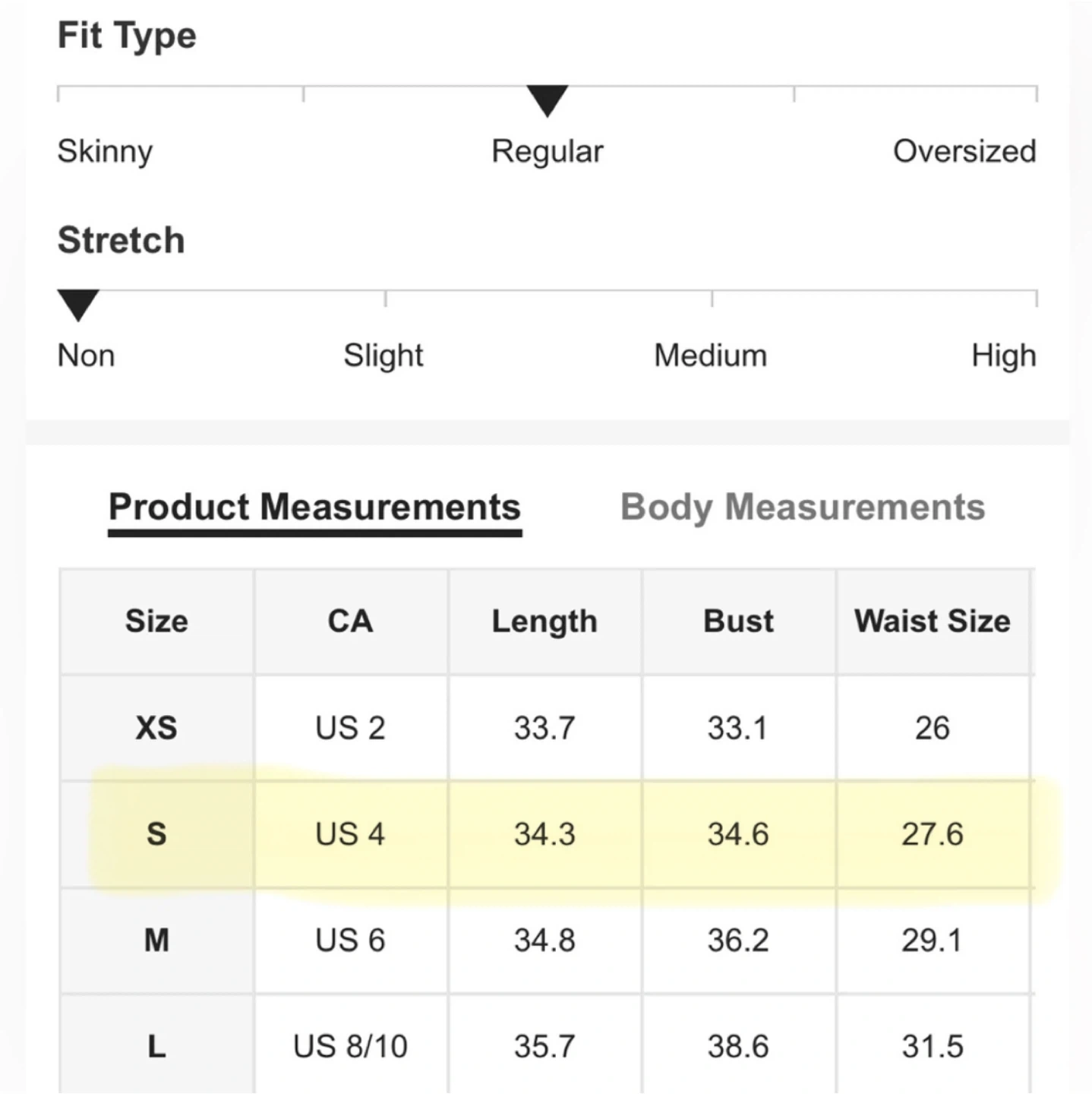Click the Slight stretch label
This screenshot has width=1092, height=1094.
click(x=383, y=356)
